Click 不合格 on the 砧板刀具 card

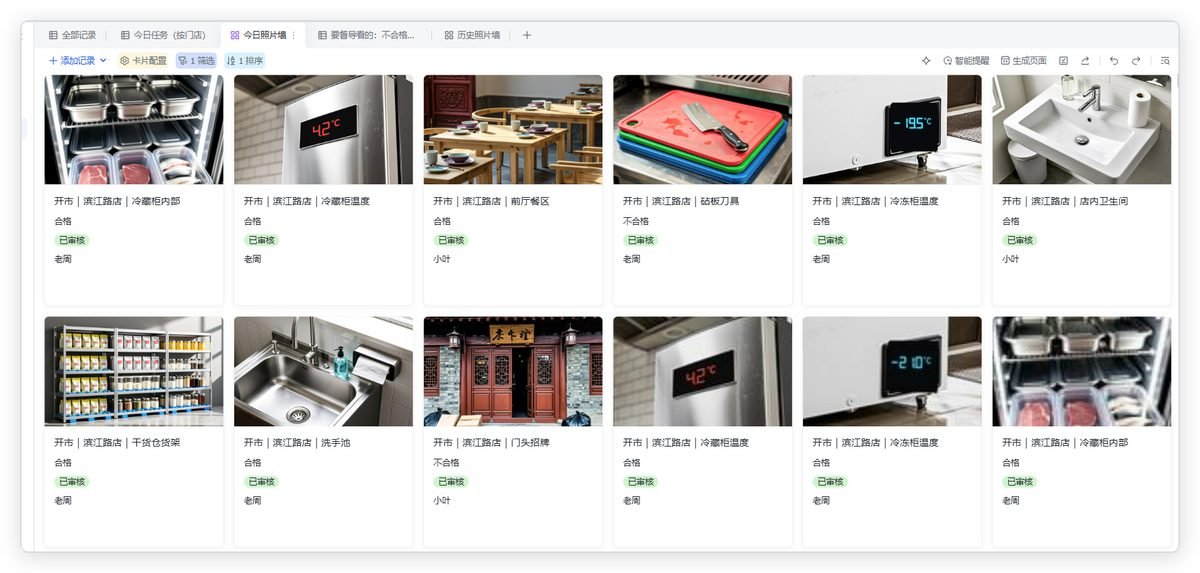pos(636,221)
